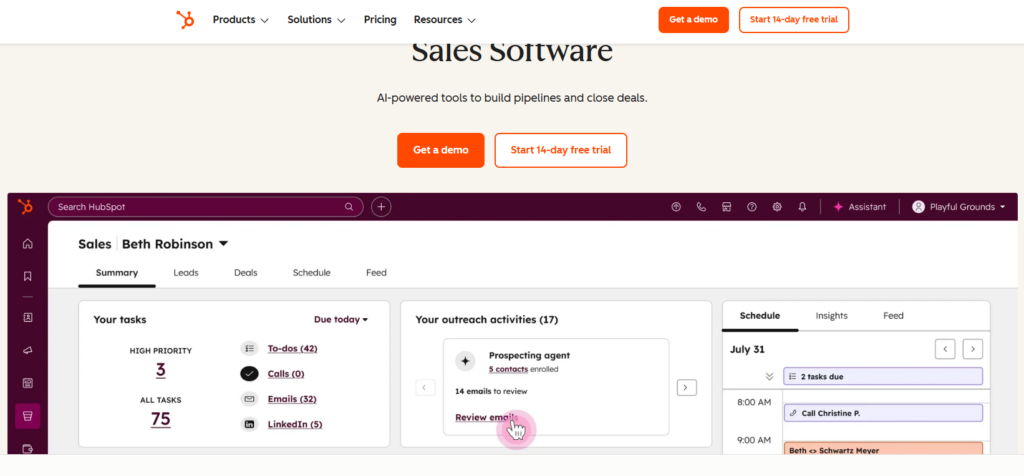Open the Help question mark icon

click(752, 207)
